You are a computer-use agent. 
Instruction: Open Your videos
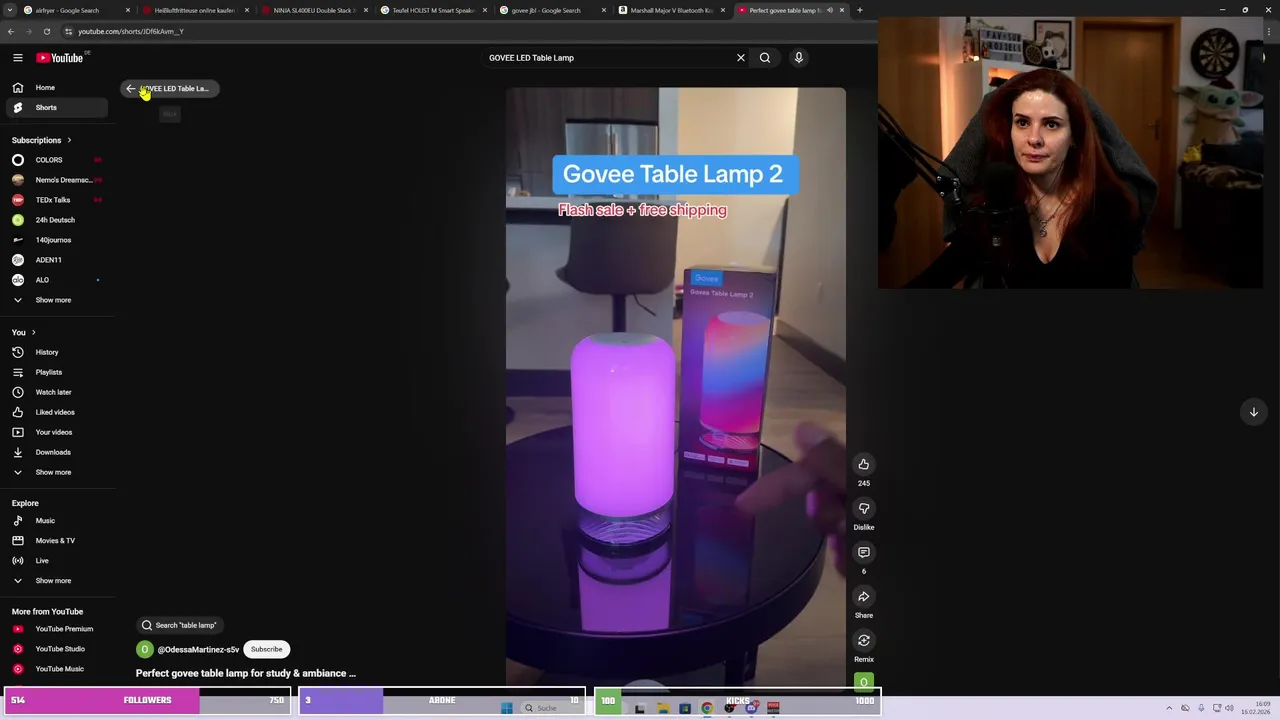click(x=56, y=432)
